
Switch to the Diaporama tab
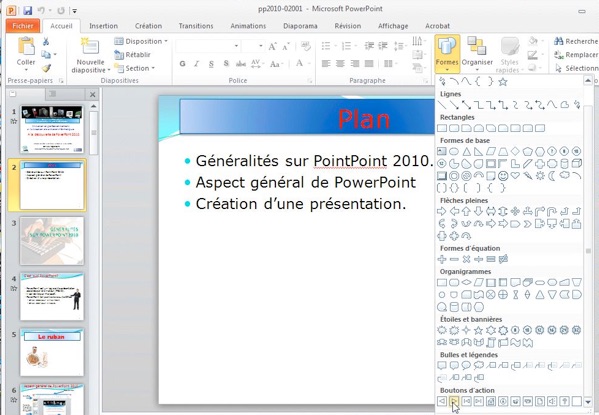(x=300, y=26)
